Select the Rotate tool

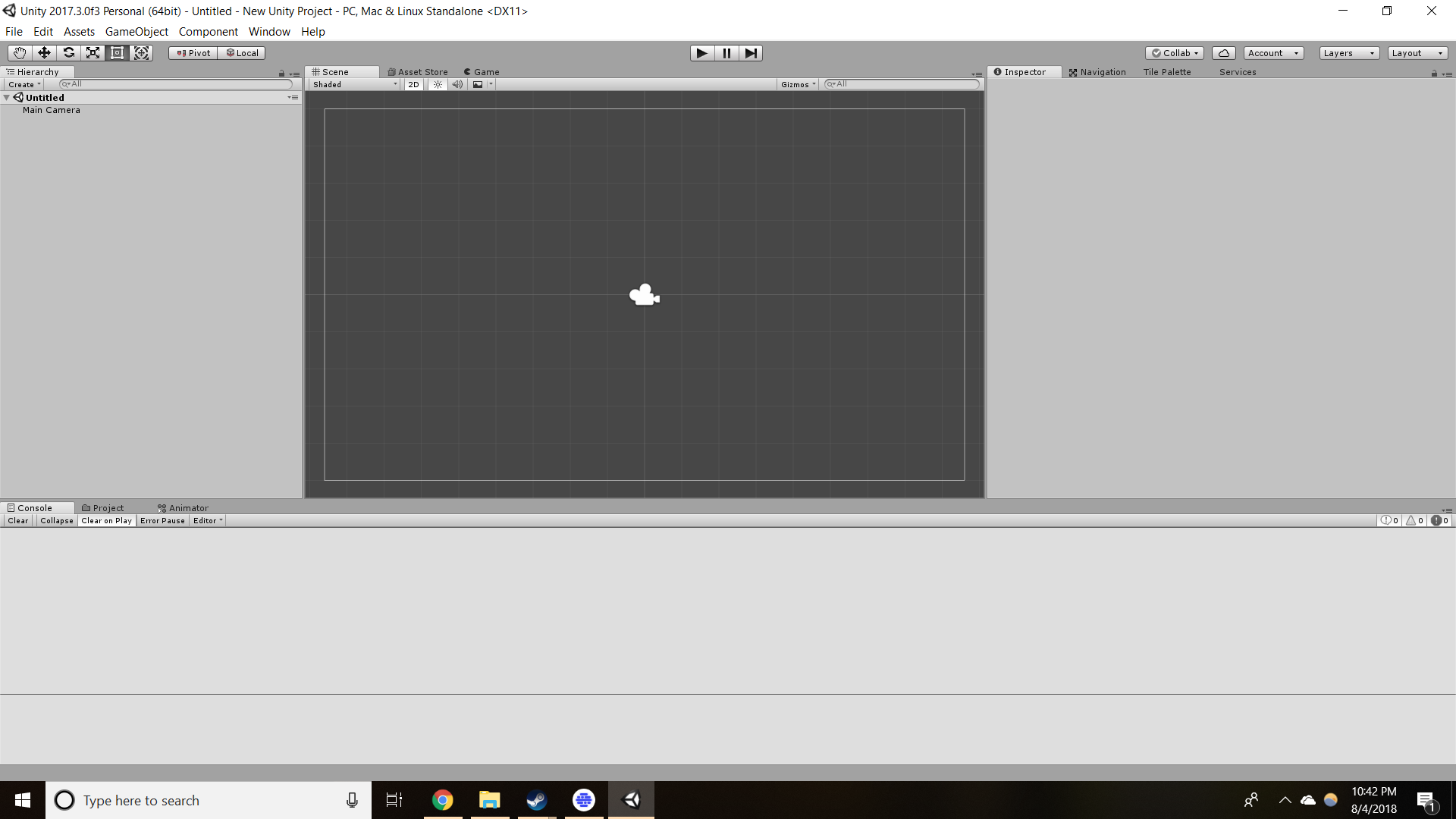[x=68, y=53]
